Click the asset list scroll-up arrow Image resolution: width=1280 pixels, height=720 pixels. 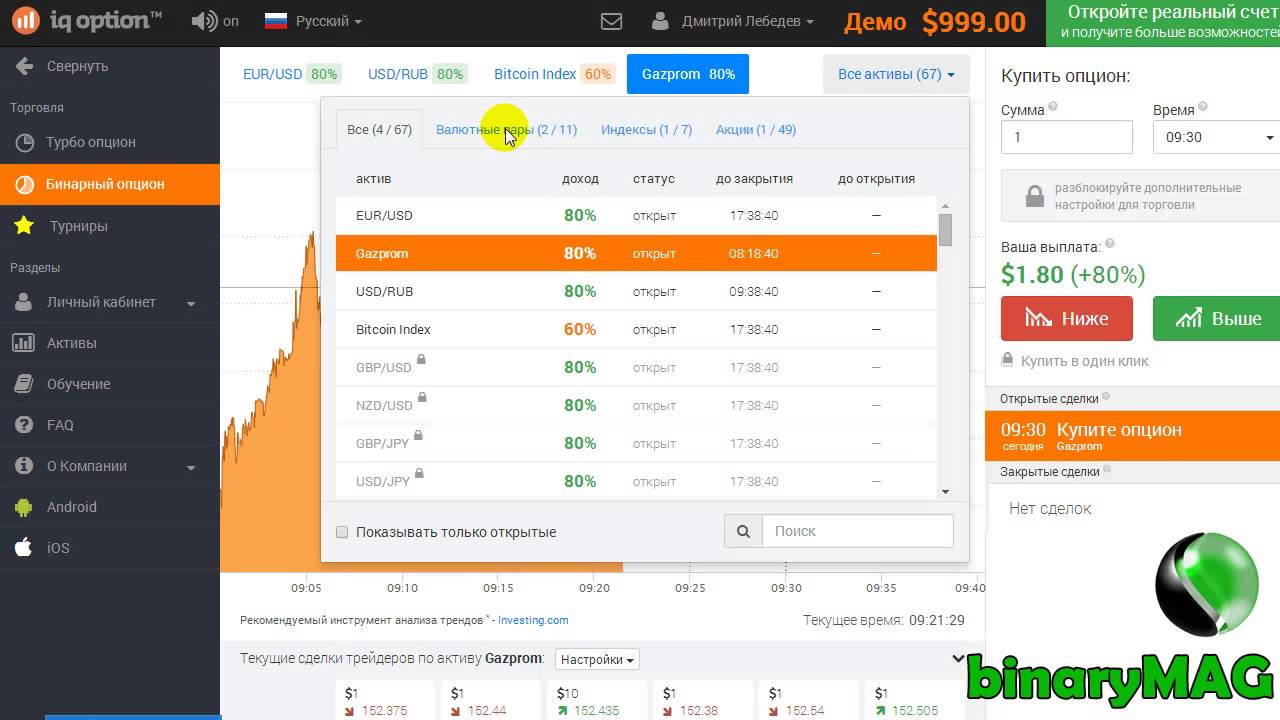coord(945,204)
